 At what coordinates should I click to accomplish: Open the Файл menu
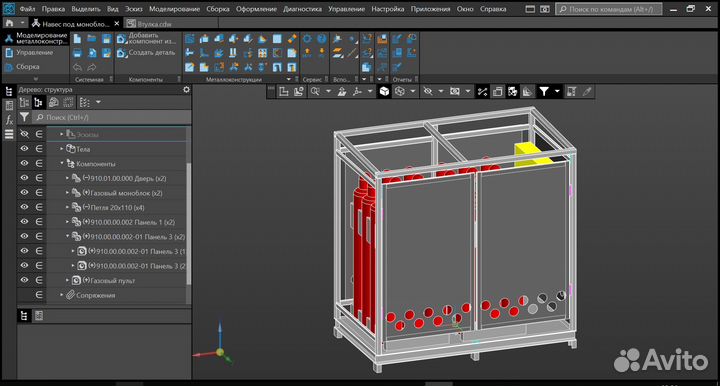click(28, 9)
